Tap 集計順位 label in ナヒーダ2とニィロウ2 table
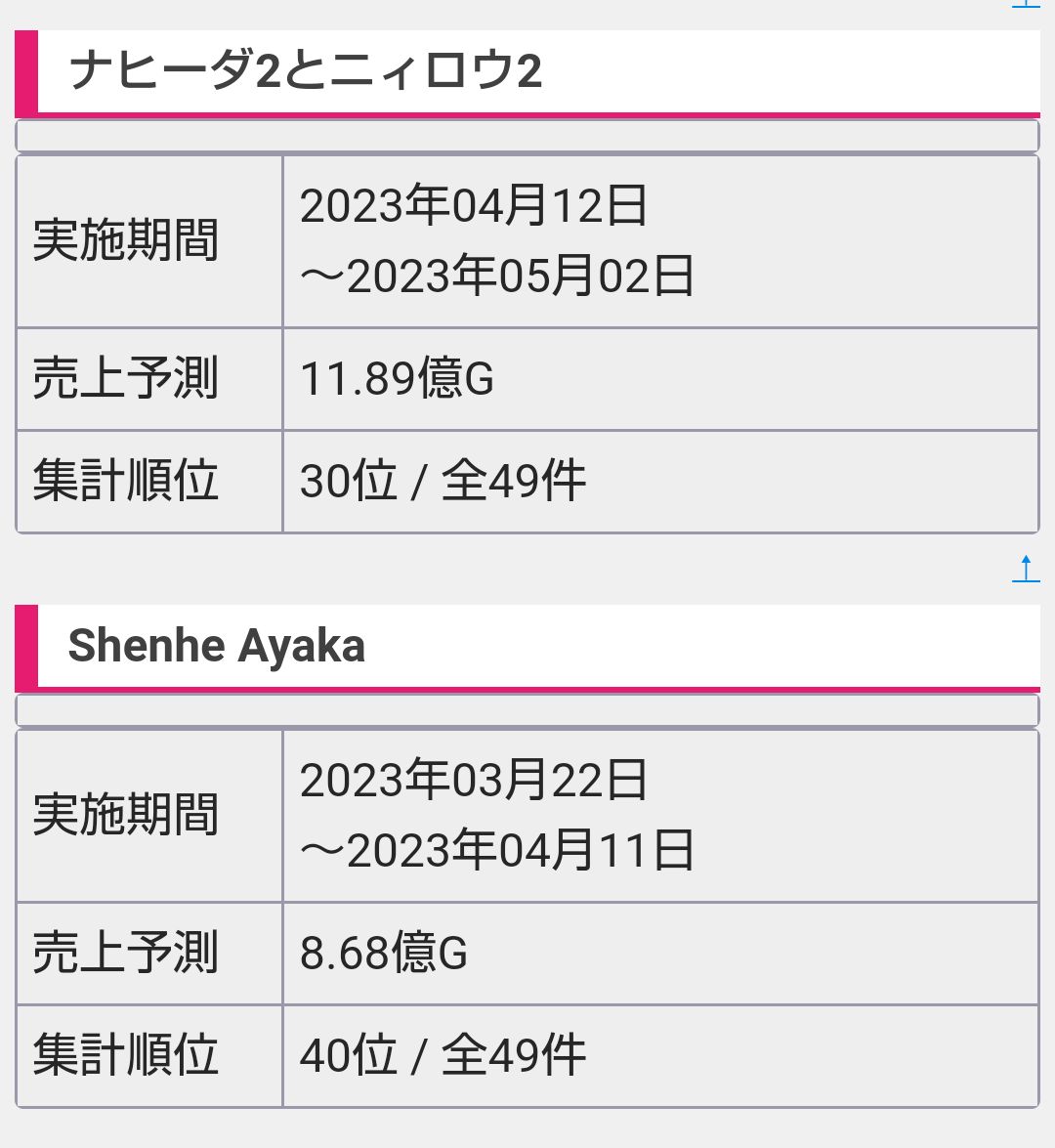This screenshot has width=1055, height=1148. click(125, 482)
